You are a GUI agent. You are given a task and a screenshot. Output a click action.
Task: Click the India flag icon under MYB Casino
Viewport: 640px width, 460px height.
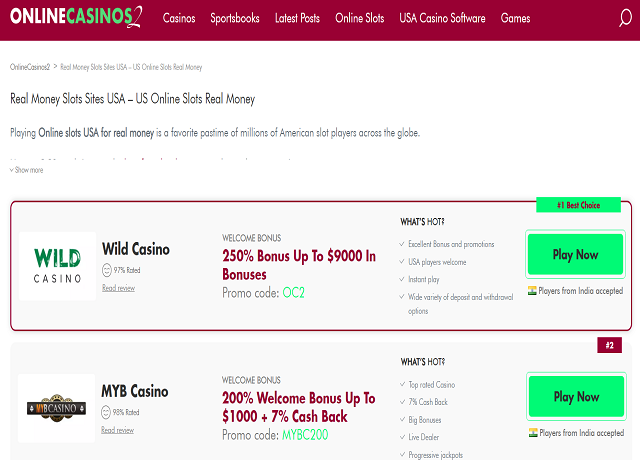pos(532,433)
